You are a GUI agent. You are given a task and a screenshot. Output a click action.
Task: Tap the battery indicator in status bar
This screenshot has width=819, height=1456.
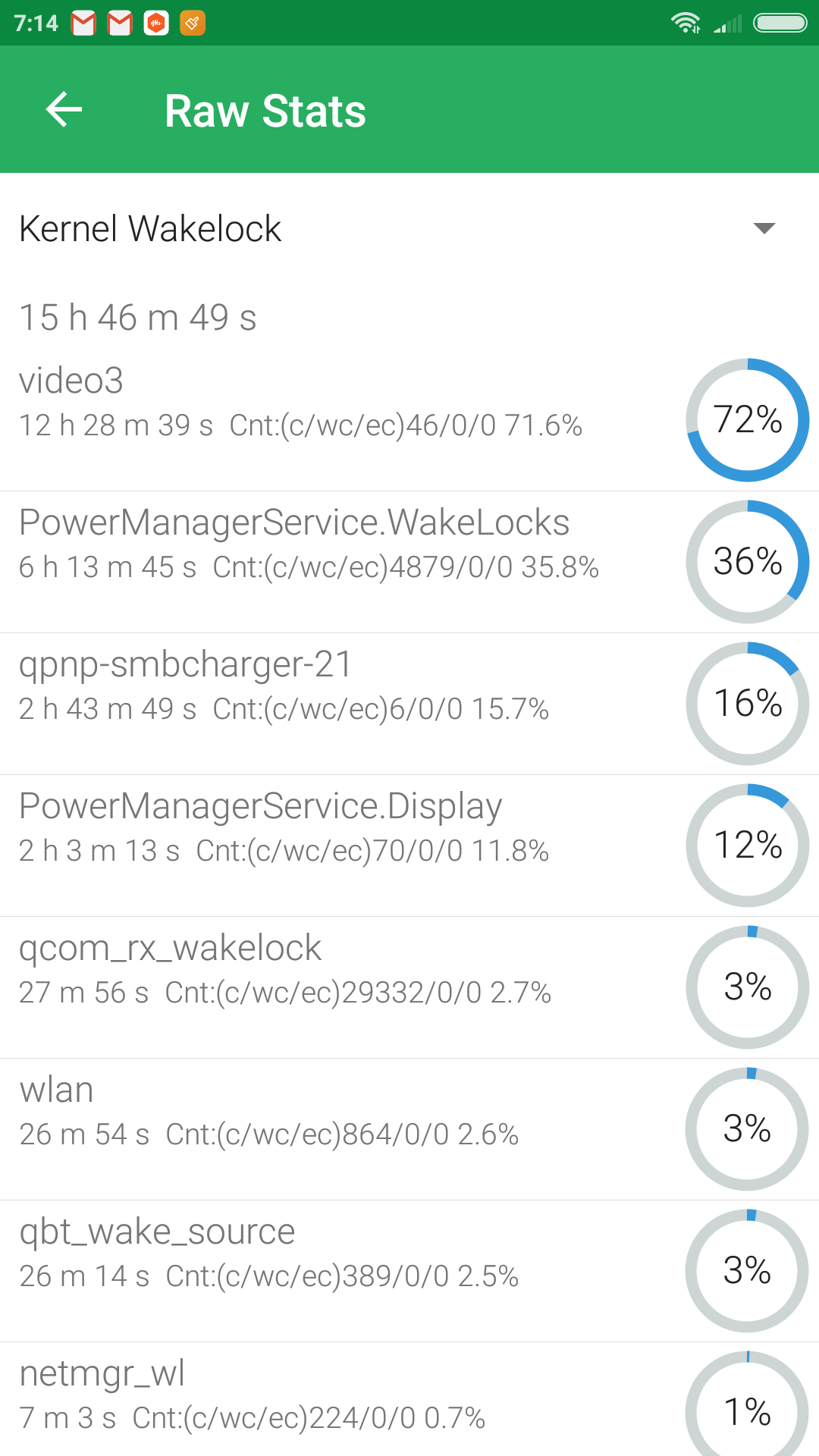coord(780,23)
